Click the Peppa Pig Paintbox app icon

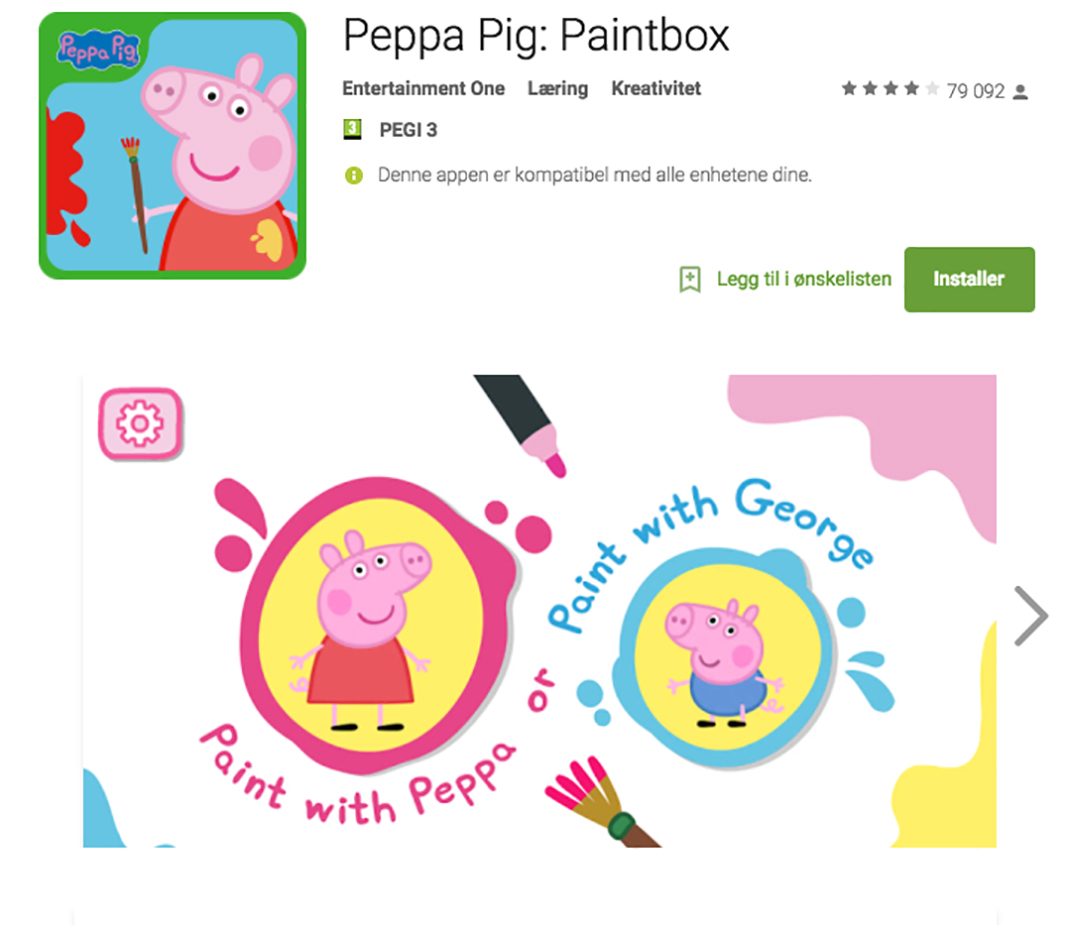point(172,145)
